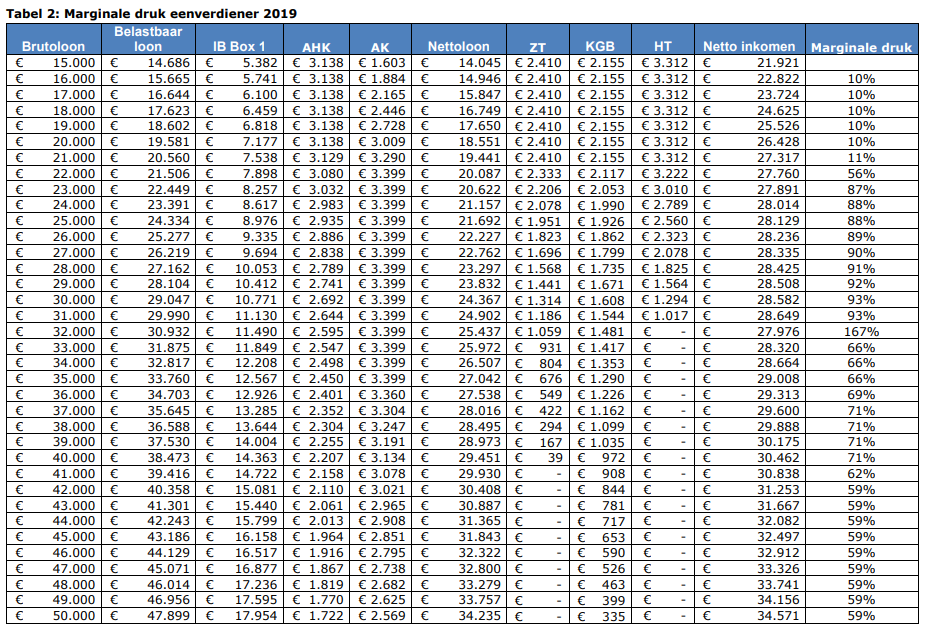
Task: Click the KGB value '€ 2.117'
Action: (601, 173)
